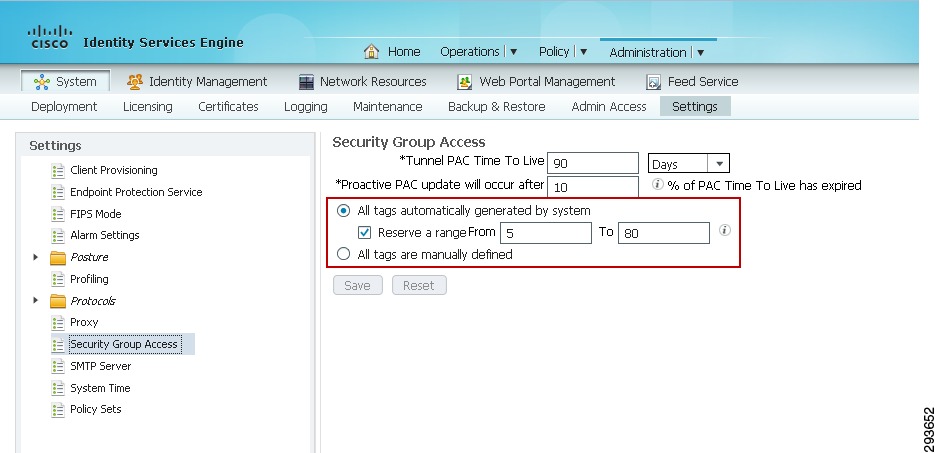Switch to the Identity Management tab
This screenshot has height=453, width=935.
[208, 82]
